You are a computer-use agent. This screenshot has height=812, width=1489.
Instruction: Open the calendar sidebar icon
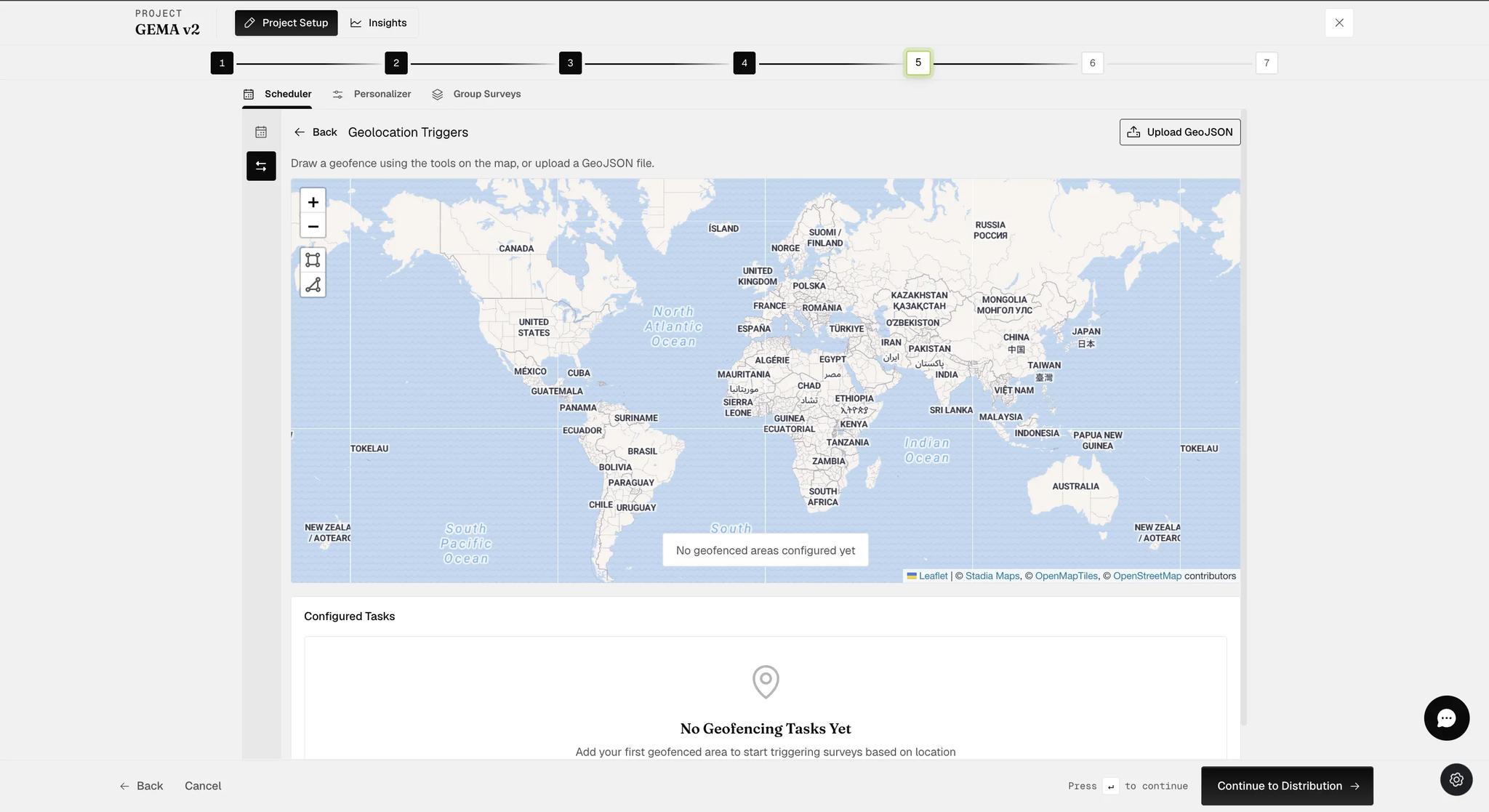point(261,132)
